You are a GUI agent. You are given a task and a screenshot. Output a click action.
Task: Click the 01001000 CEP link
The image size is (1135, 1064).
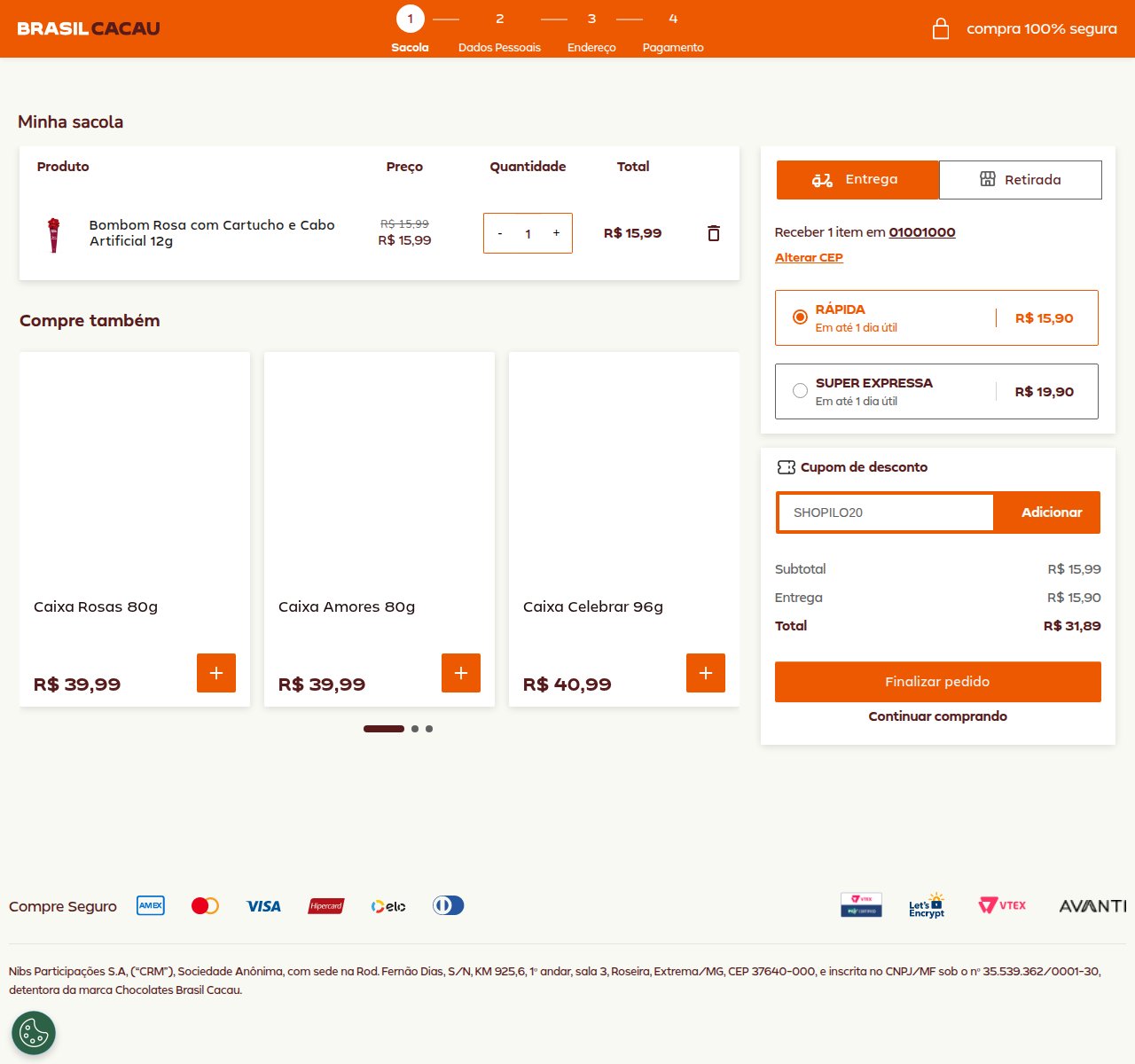922,232
